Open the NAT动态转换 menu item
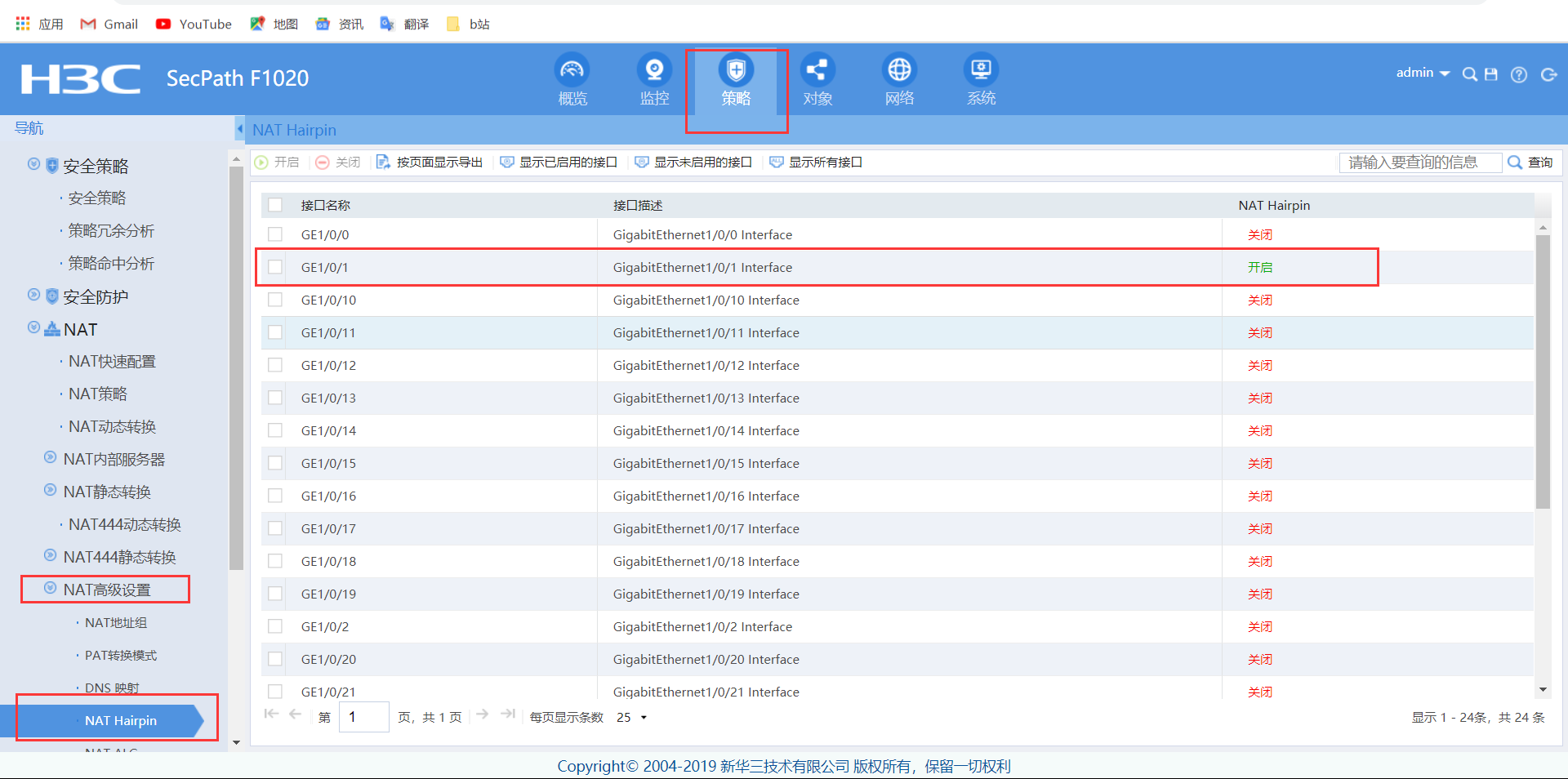 112,427
